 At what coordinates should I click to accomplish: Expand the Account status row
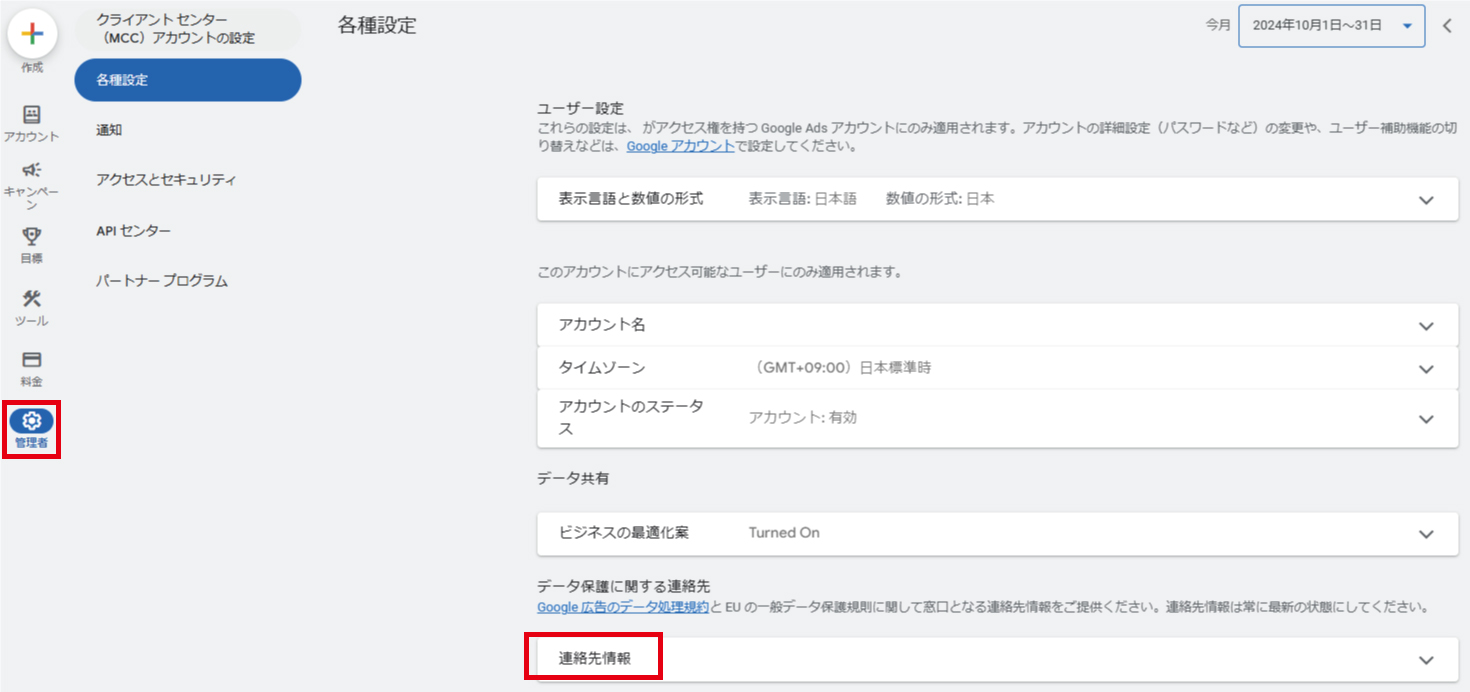pyautogui.click(x=1426, y=419)
